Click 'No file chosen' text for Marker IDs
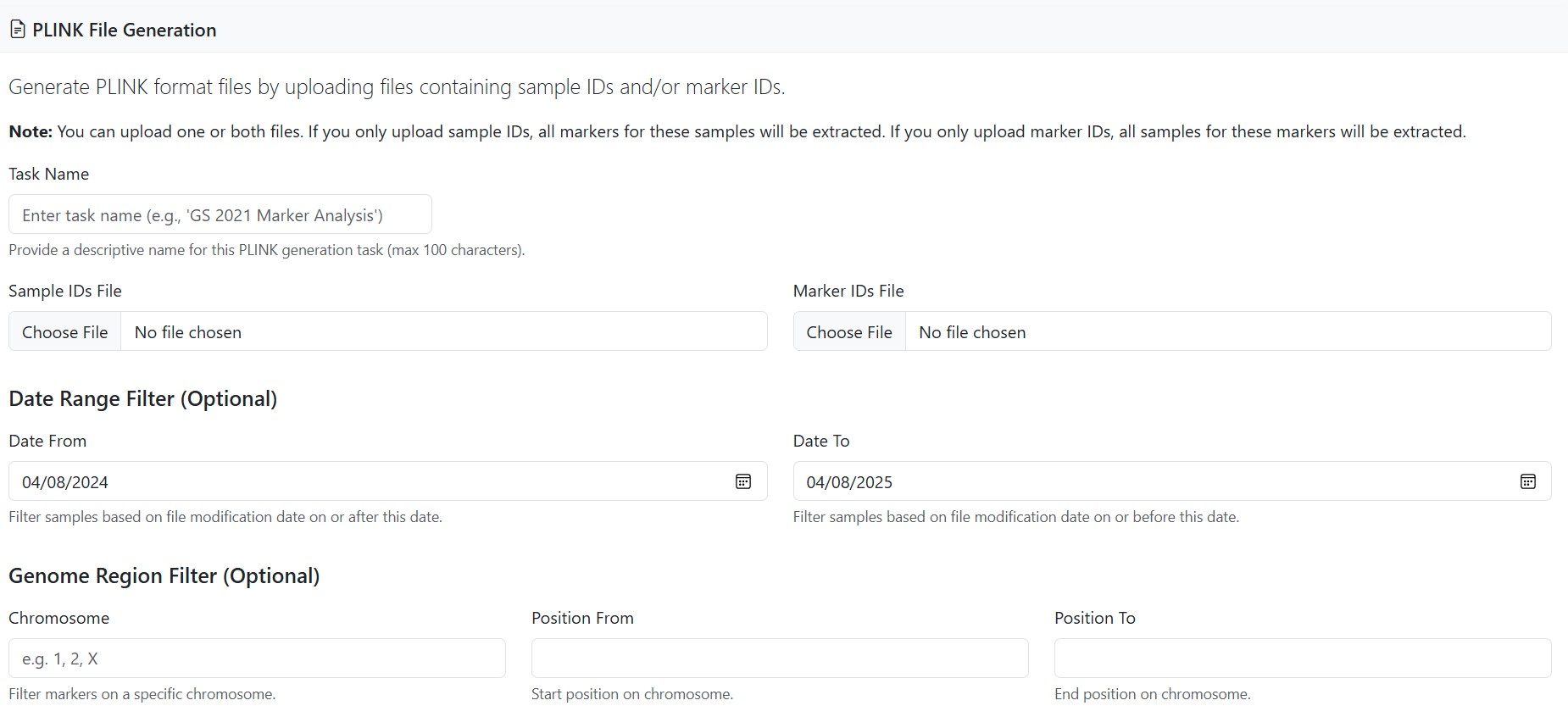The height and width of the screenshot is (717, 1568). (972, 332)
